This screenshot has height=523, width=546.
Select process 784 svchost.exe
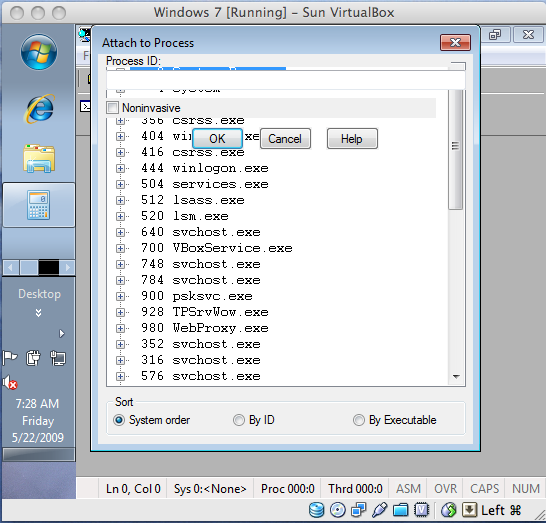[201, 280]
